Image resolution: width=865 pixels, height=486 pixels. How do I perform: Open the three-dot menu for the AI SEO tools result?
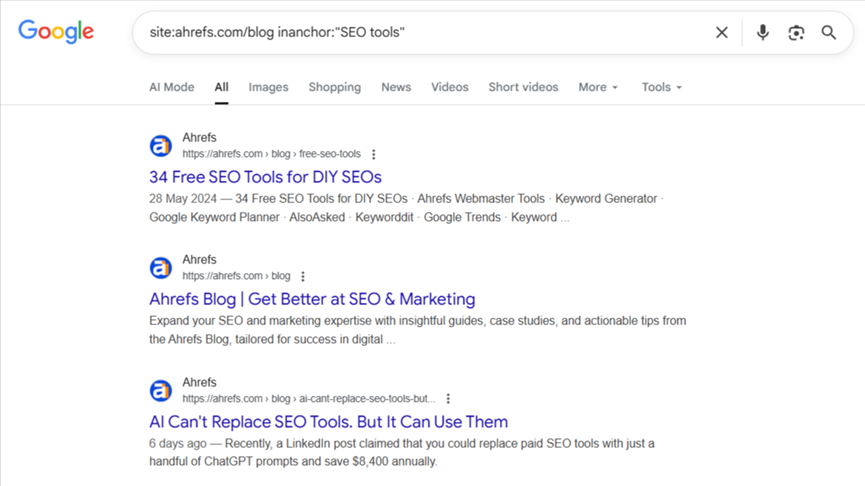448,398
